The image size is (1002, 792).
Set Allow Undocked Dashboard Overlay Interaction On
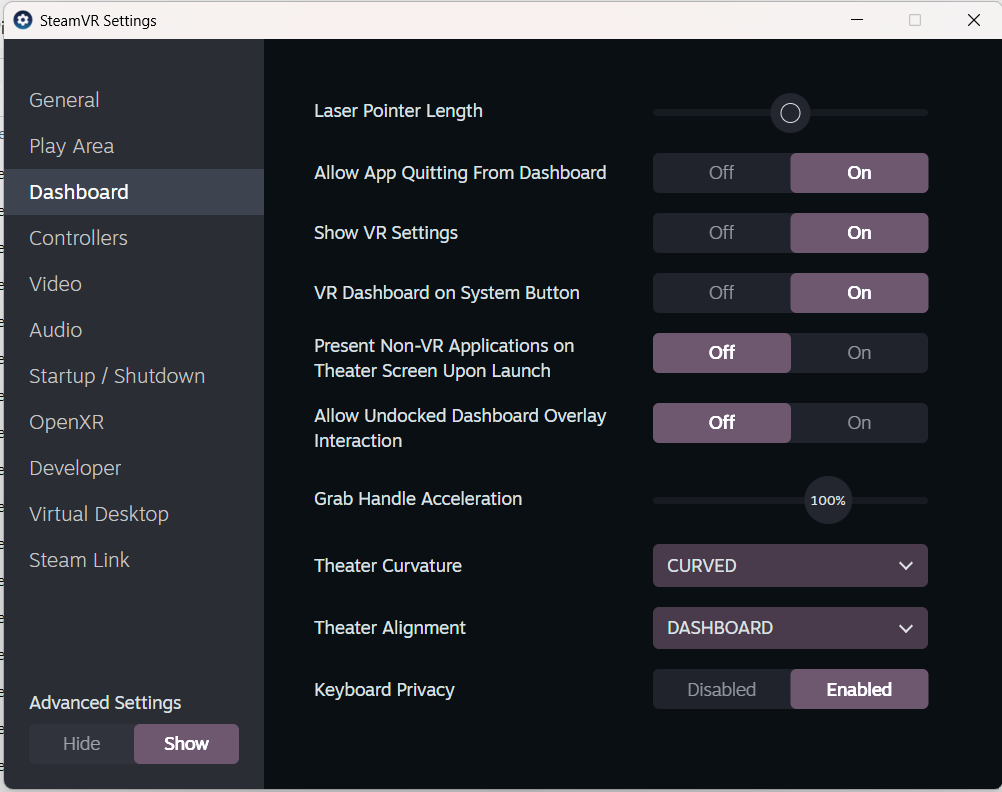pyautogui.click(x=859, y=423)
